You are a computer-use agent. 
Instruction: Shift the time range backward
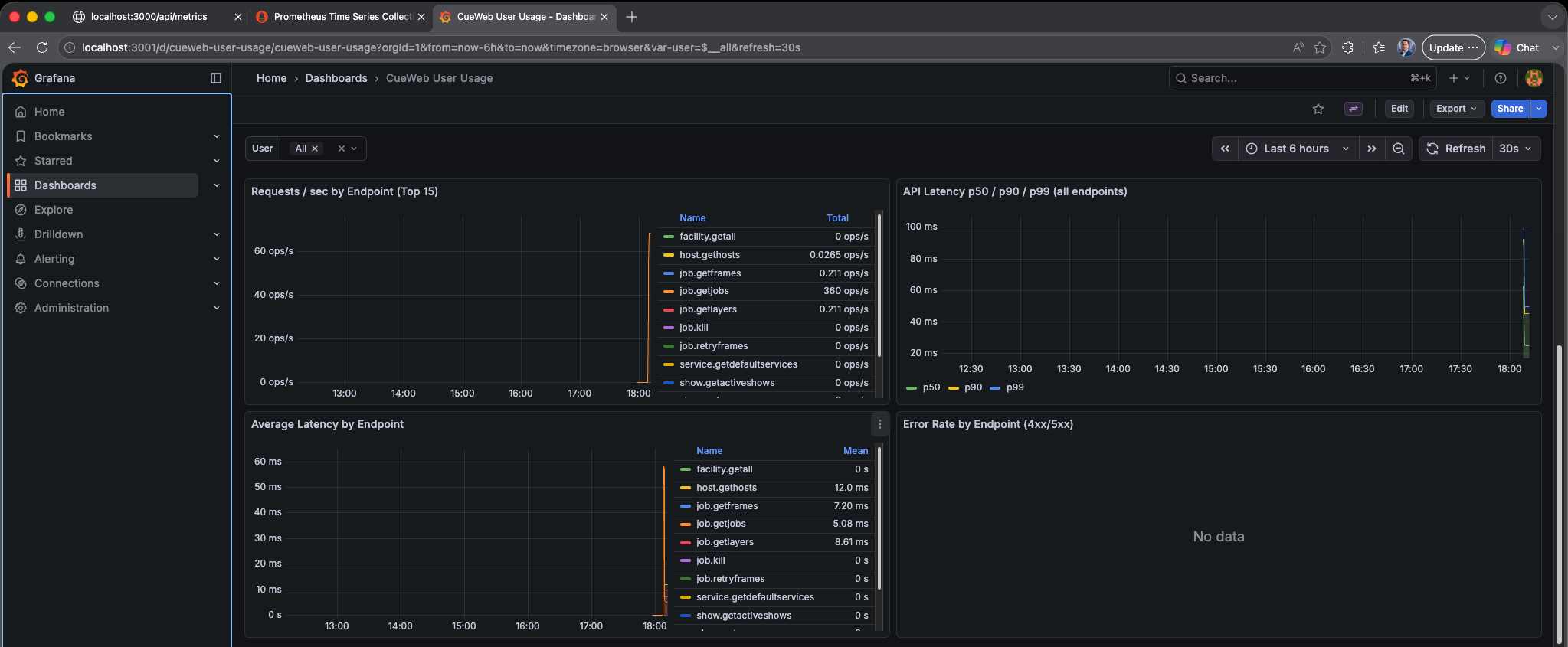tap(1225, 149)
